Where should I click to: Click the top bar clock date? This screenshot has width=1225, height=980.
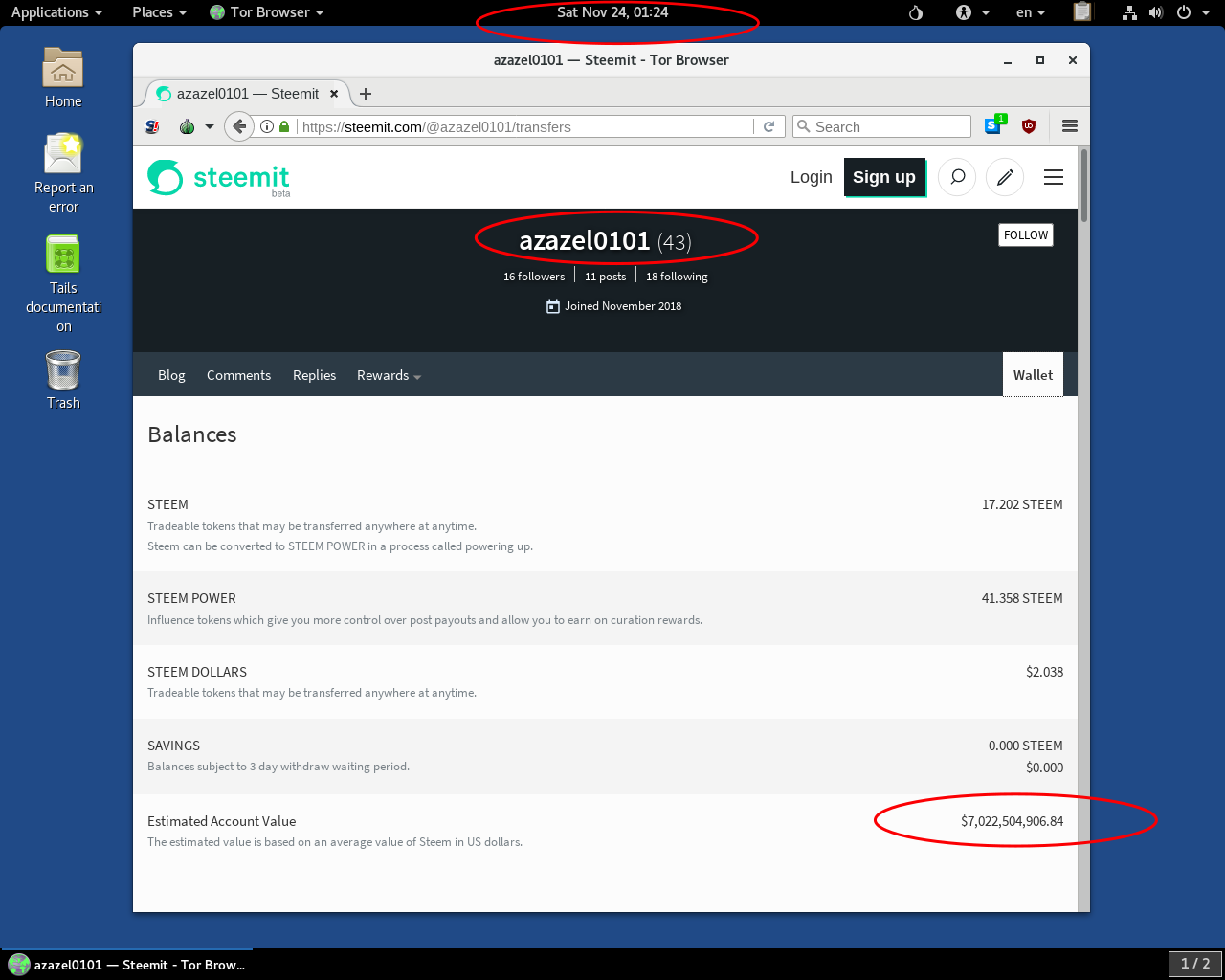612,12
